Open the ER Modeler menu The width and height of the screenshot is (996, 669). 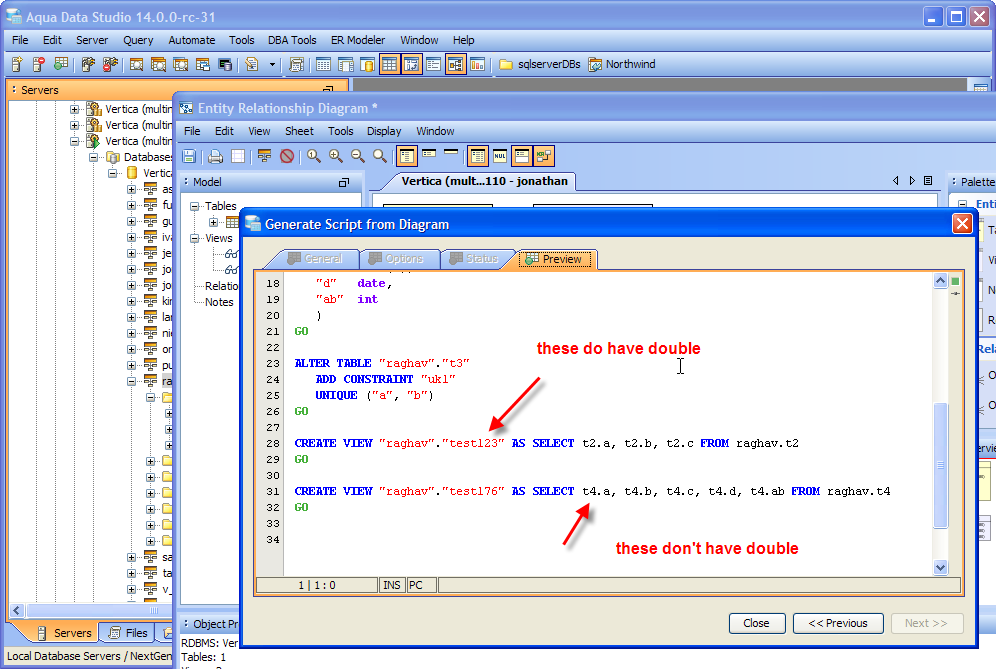point(358,40)
